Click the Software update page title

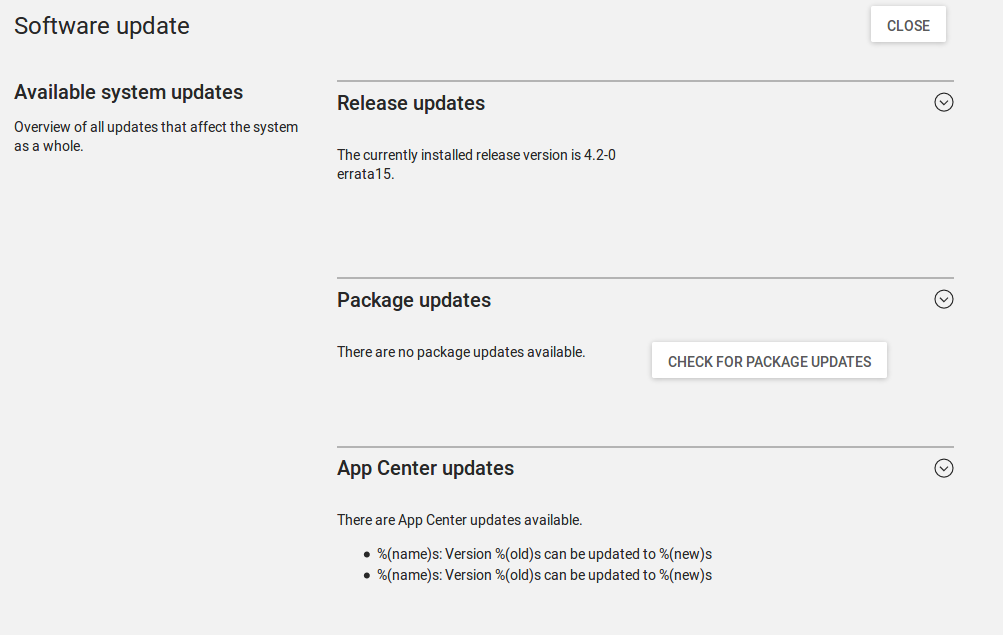(102, 26)
